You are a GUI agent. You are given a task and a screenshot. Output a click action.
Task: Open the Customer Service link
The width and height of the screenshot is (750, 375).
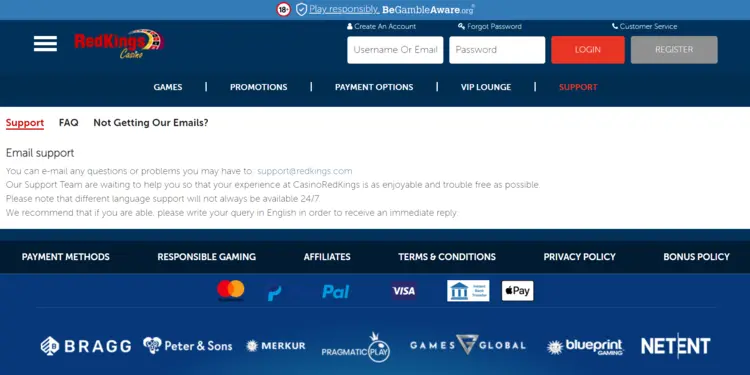pos(645,26)
